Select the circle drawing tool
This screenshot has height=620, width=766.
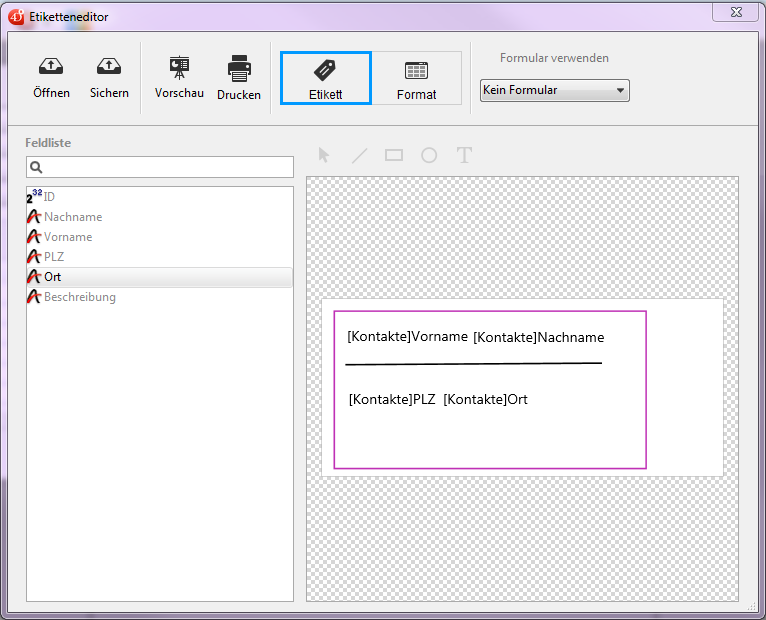(x=429, y=155)
